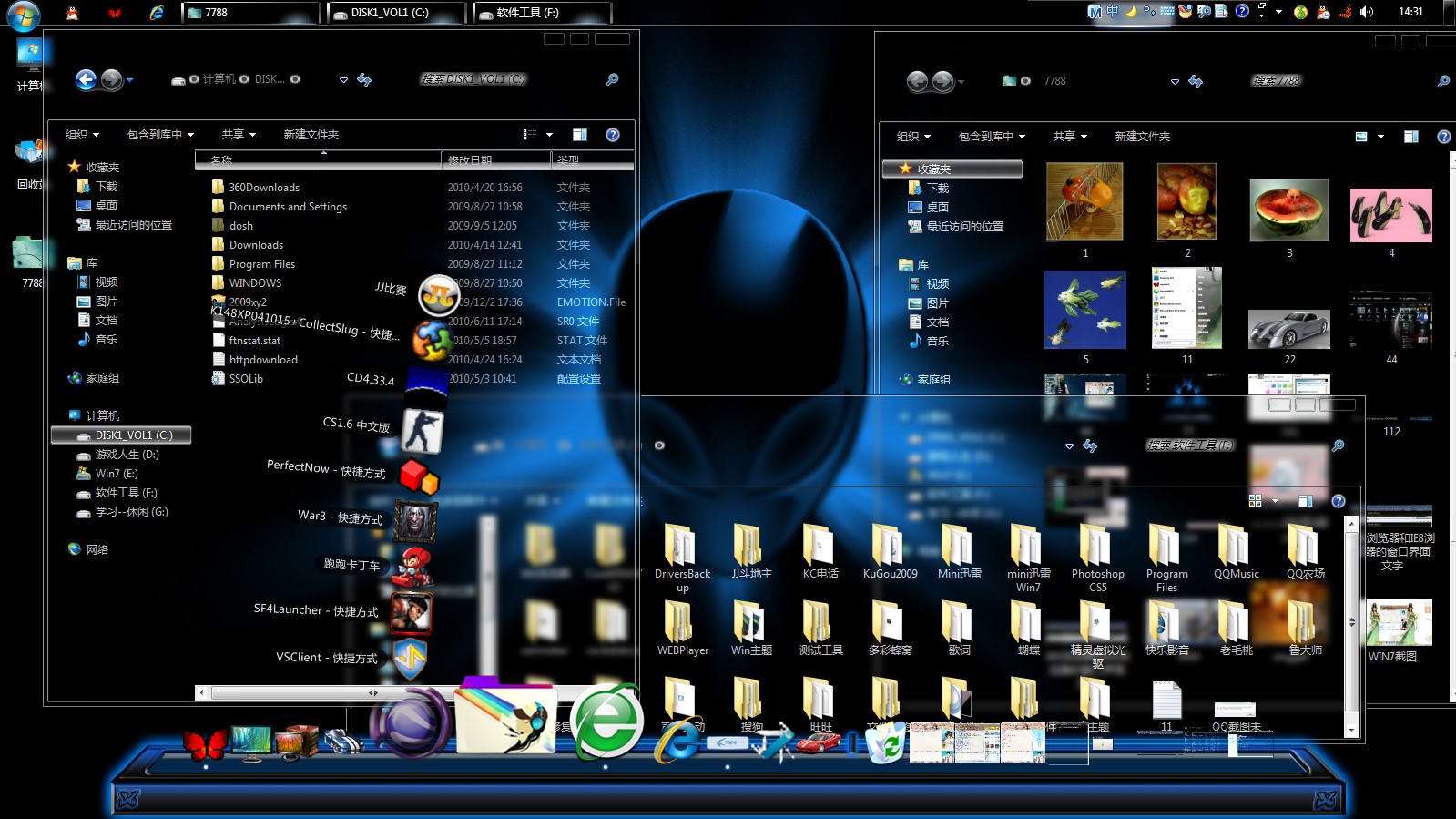Open the War3 shortcut icon

[416, 522]
